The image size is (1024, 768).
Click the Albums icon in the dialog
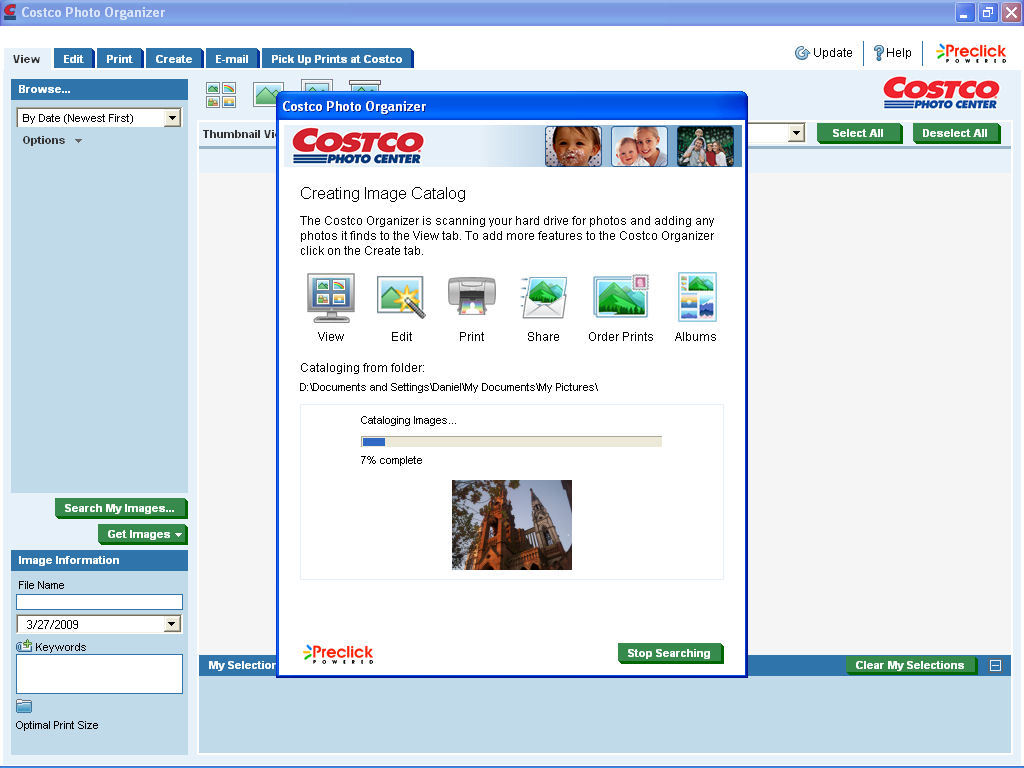pos(696,298)
